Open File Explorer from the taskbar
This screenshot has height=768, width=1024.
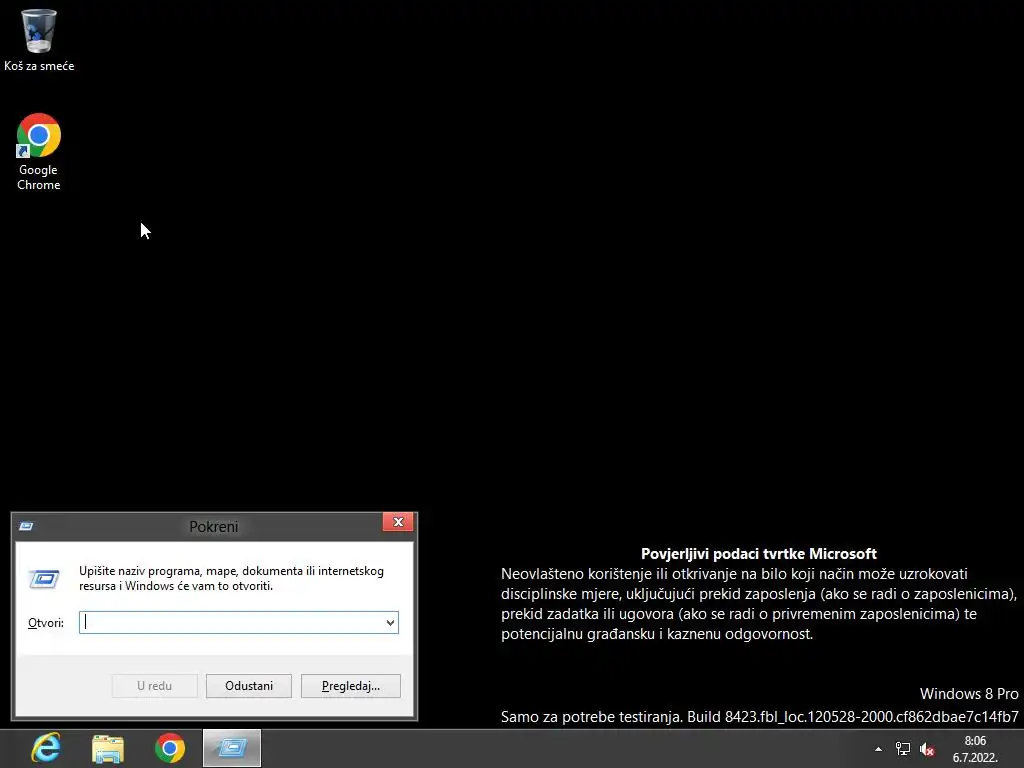point(108,748)
